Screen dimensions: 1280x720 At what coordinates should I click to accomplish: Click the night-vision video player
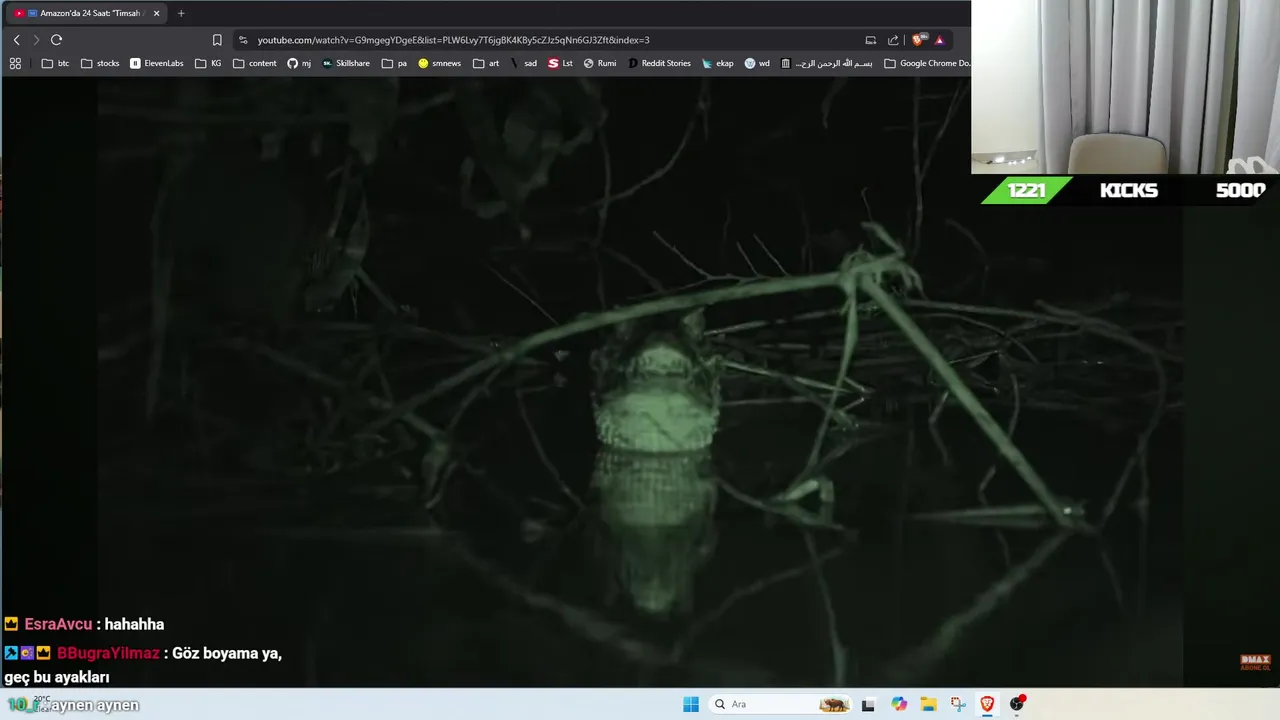640,382
